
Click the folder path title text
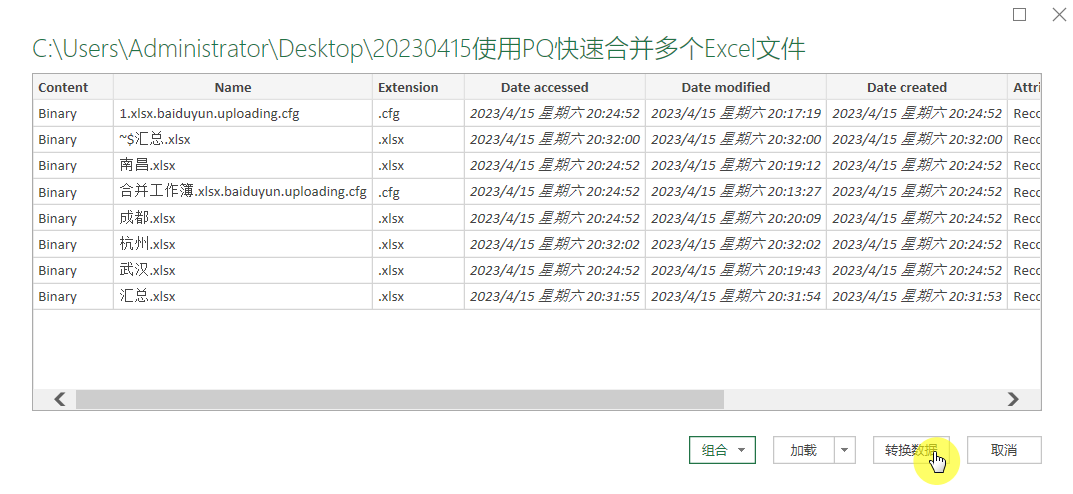[x=419, y=49]
